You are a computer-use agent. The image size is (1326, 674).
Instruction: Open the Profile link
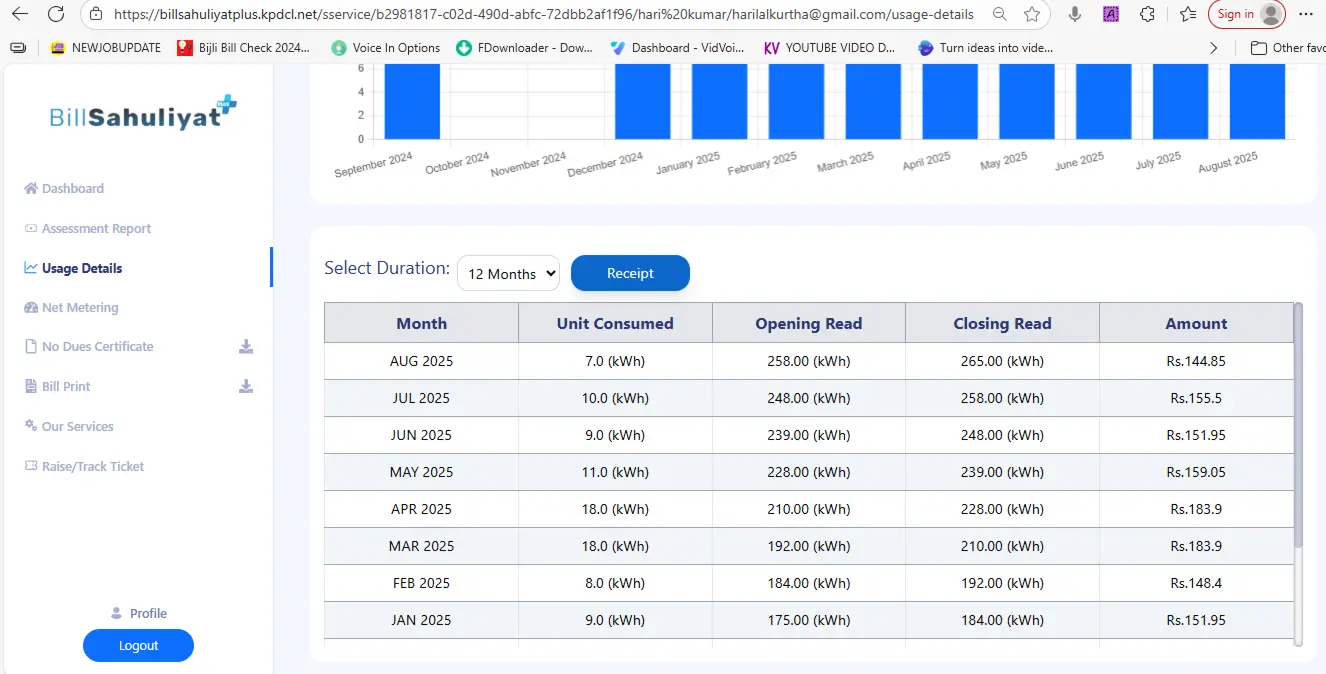(x=148, y=614)
